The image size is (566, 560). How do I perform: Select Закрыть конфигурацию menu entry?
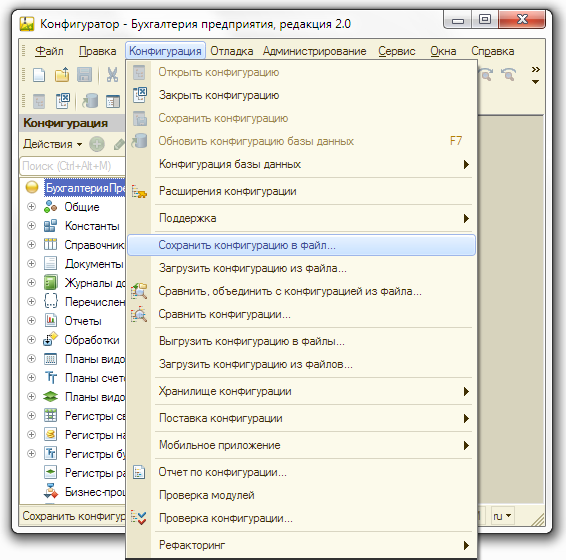301,95
